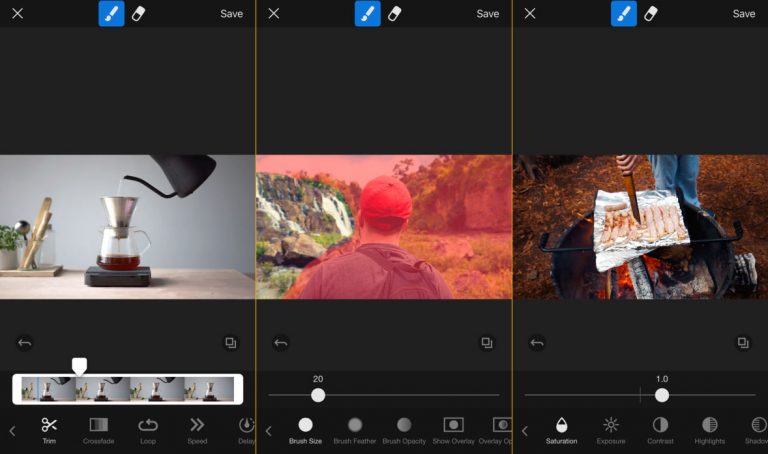Toggle the Show Overlay option

point(454,430)
